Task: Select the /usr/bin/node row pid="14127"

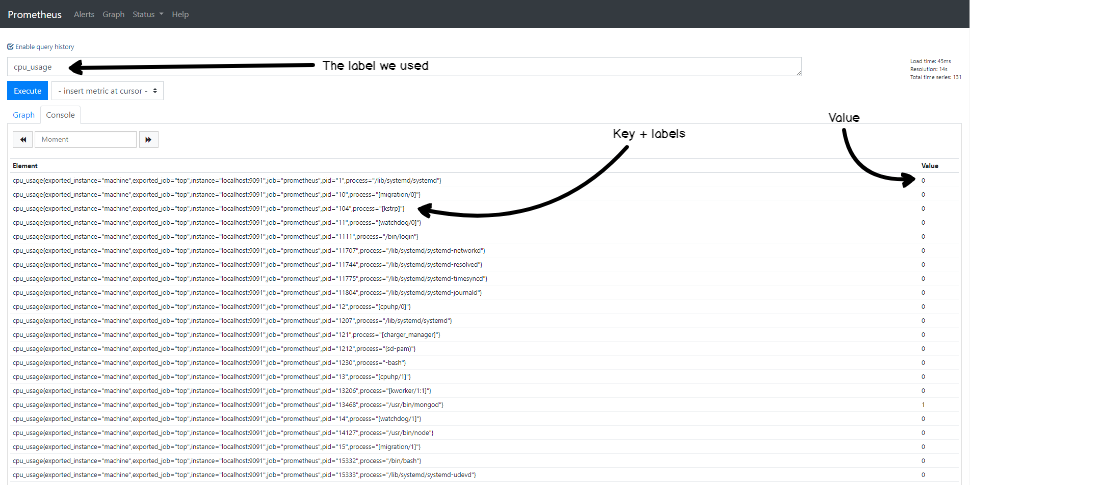Action: [x=485, y=433]
